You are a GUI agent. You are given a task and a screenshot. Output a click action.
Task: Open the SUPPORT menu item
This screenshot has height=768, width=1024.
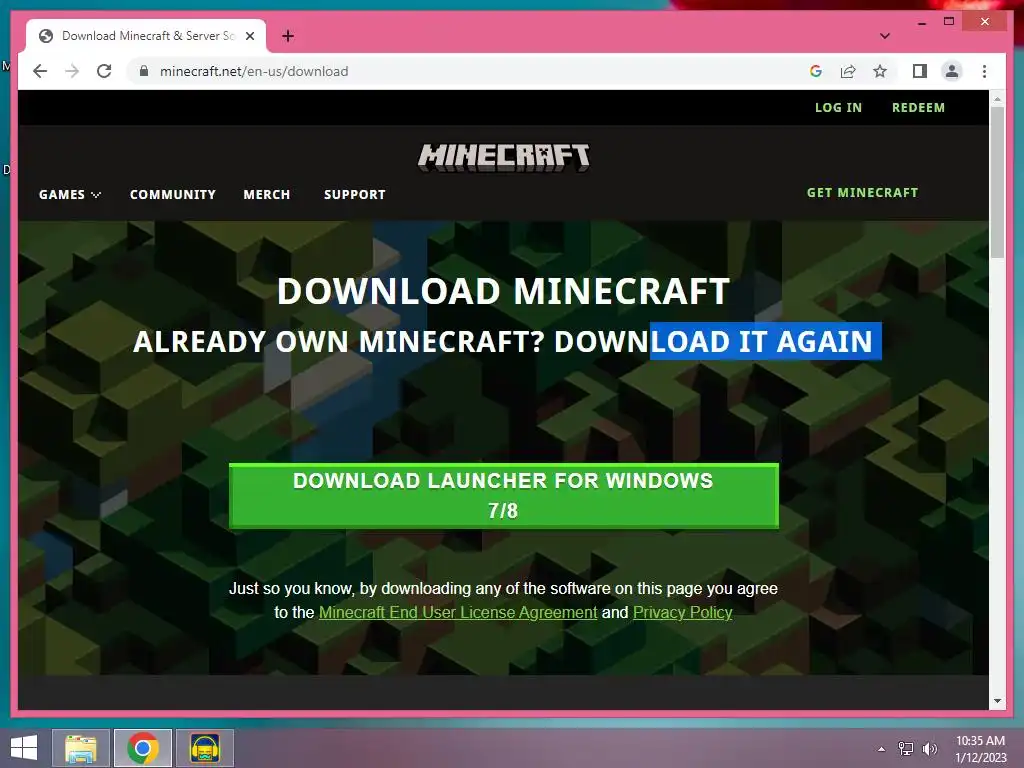coord(355,195)
